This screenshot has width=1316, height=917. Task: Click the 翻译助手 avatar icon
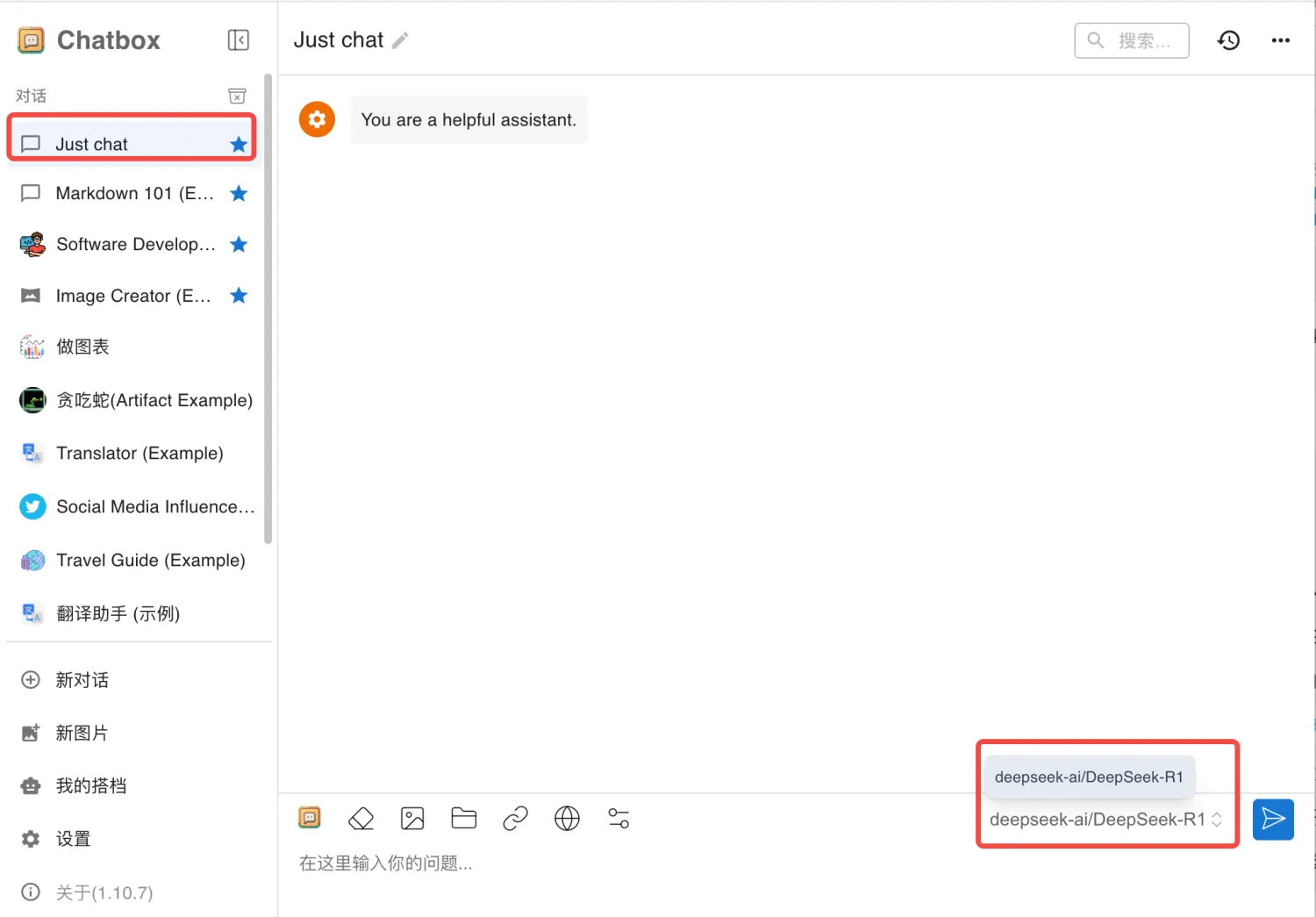[32, 613]
